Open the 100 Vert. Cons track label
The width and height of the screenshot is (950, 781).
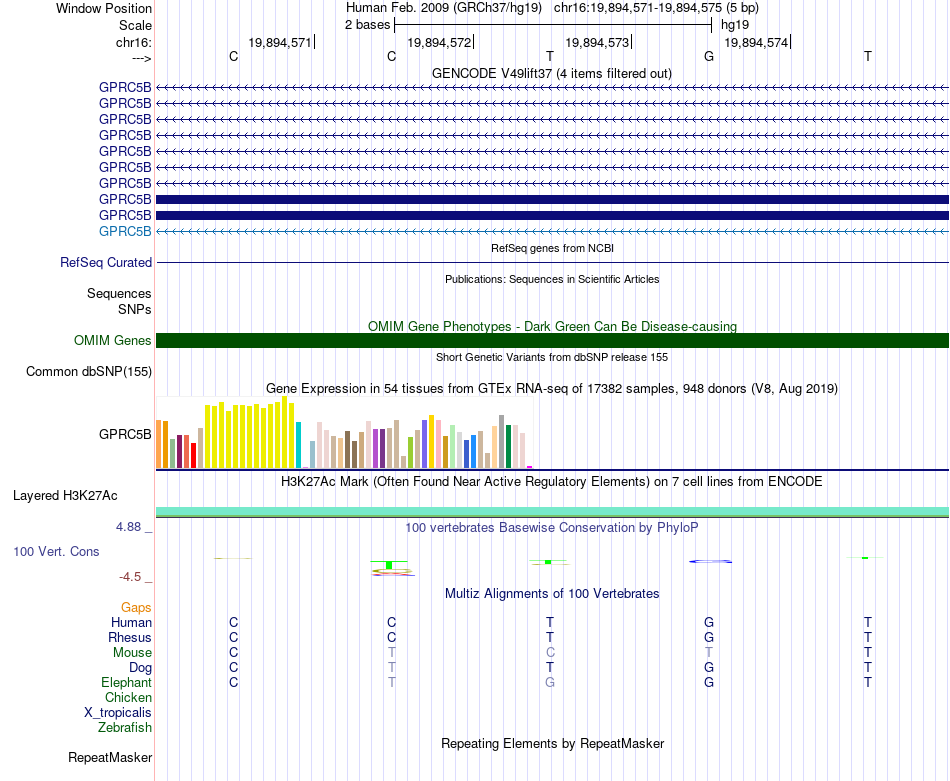[56, 551]
